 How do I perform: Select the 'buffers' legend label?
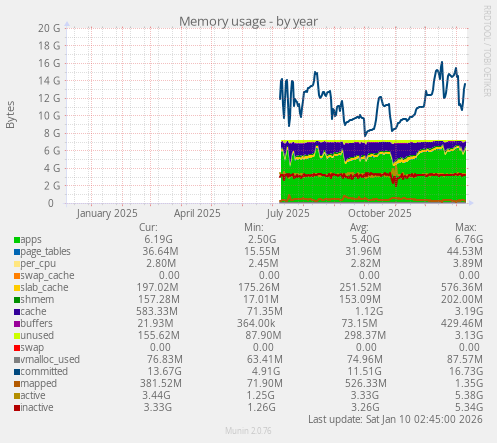point(37,323)
